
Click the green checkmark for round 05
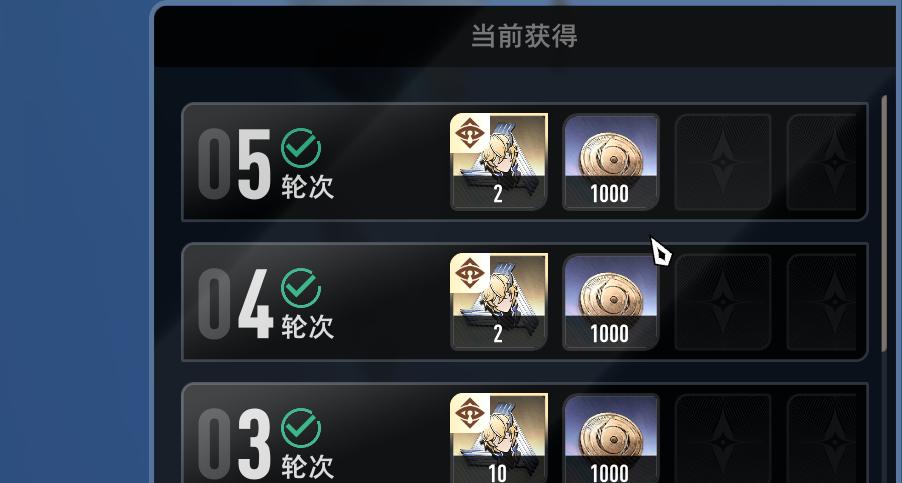pyautogui.click(x=301, y=148)
